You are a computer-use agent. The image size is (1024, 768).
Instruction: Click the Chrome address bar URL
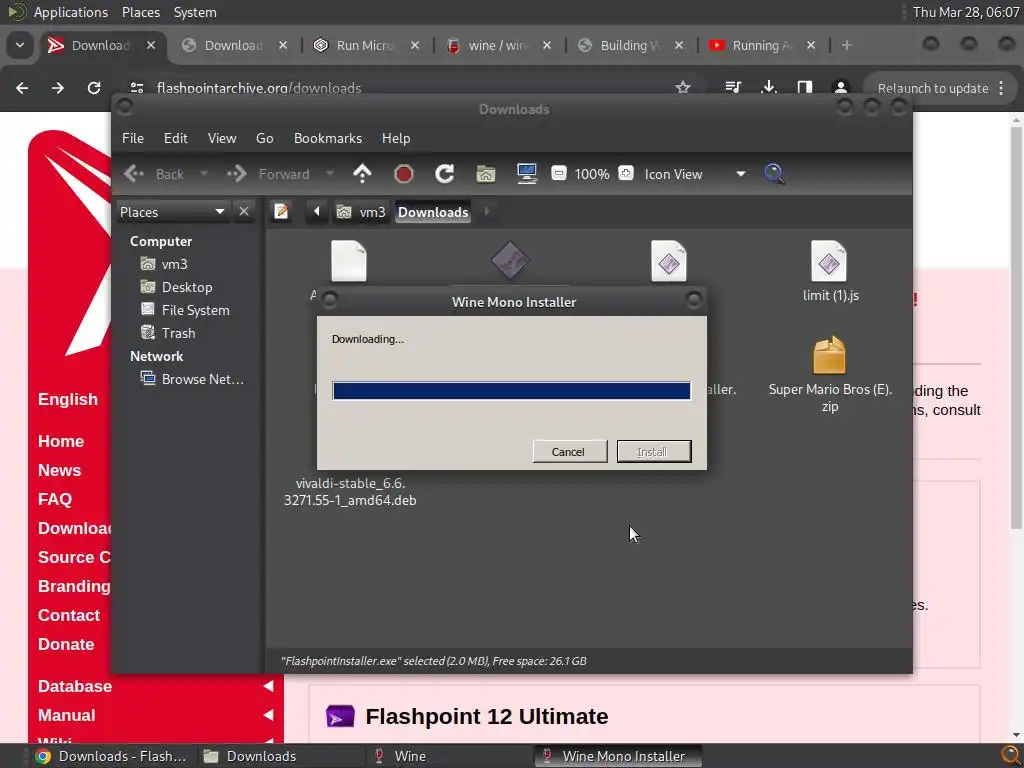click(x=259, y=88)
